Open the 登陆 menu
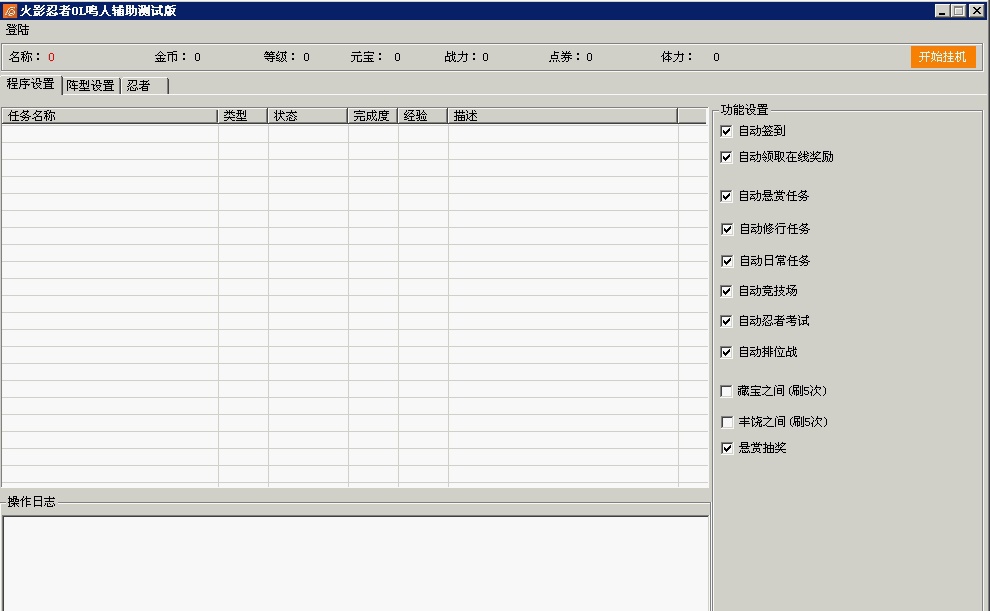990x611 pixels. point(18,30)
